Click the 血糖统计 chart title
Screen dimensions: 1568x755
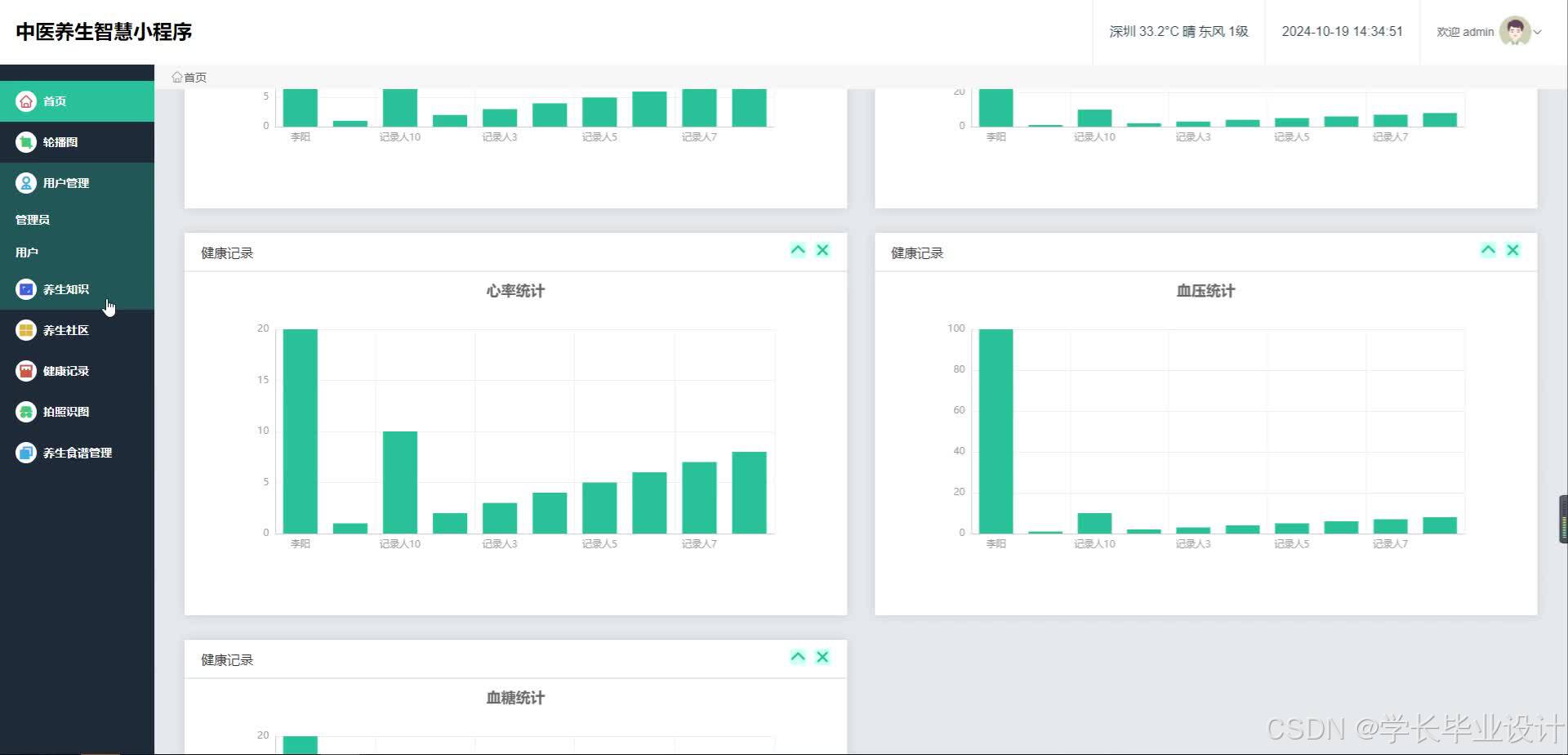click(515, 698)
